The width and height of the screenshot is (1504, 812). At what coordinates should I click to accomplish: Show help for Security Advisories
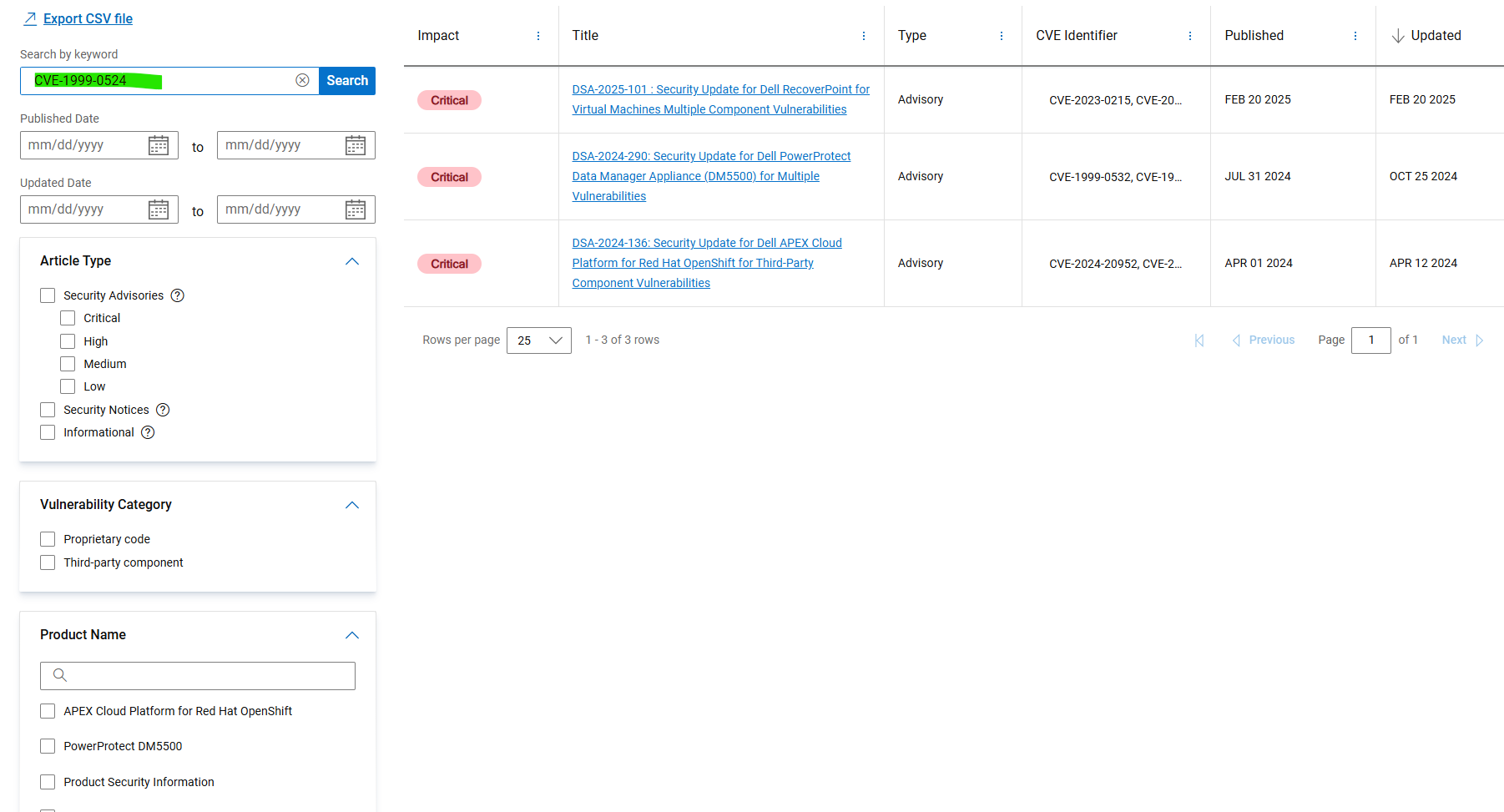click(x=178, y=295)
